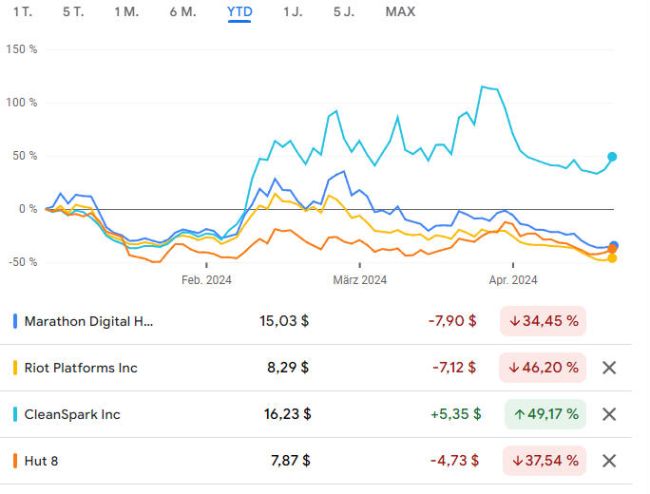Choose the 1 J. time range tab
The image size is (650, 494).
coord(293,12)
